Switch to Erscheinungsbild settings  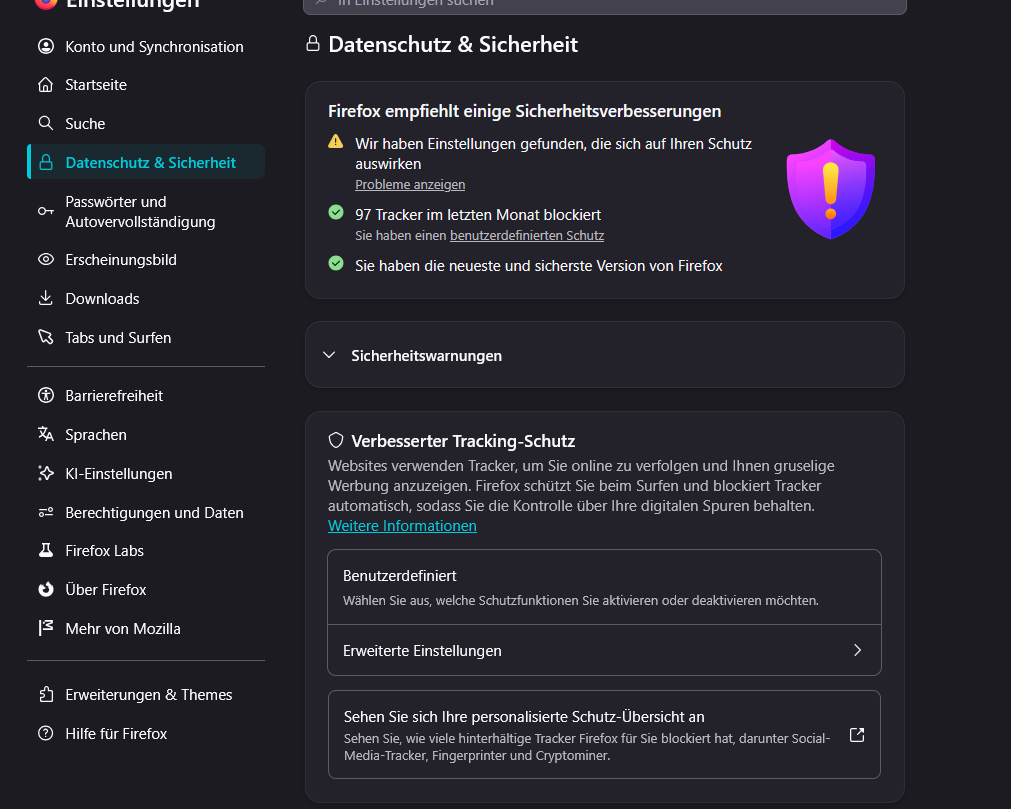[x=146, y=259]
